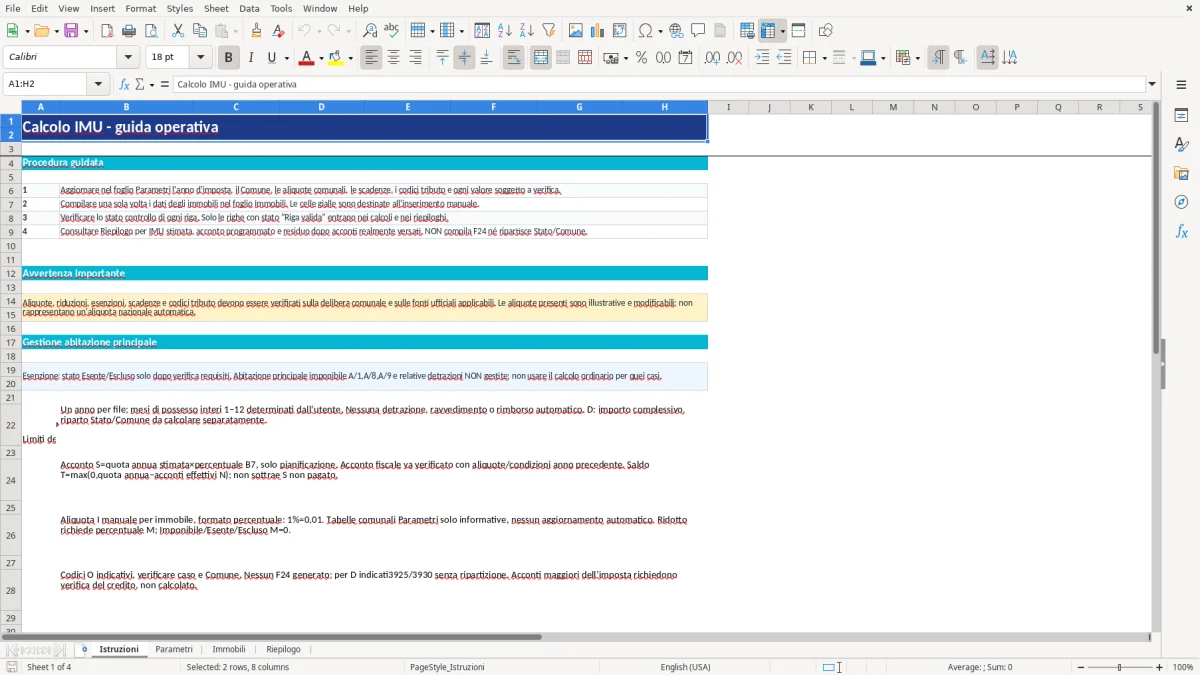Click the yellow Background Color swatch
1200x675 pixels.
click(x=336, y=58)
